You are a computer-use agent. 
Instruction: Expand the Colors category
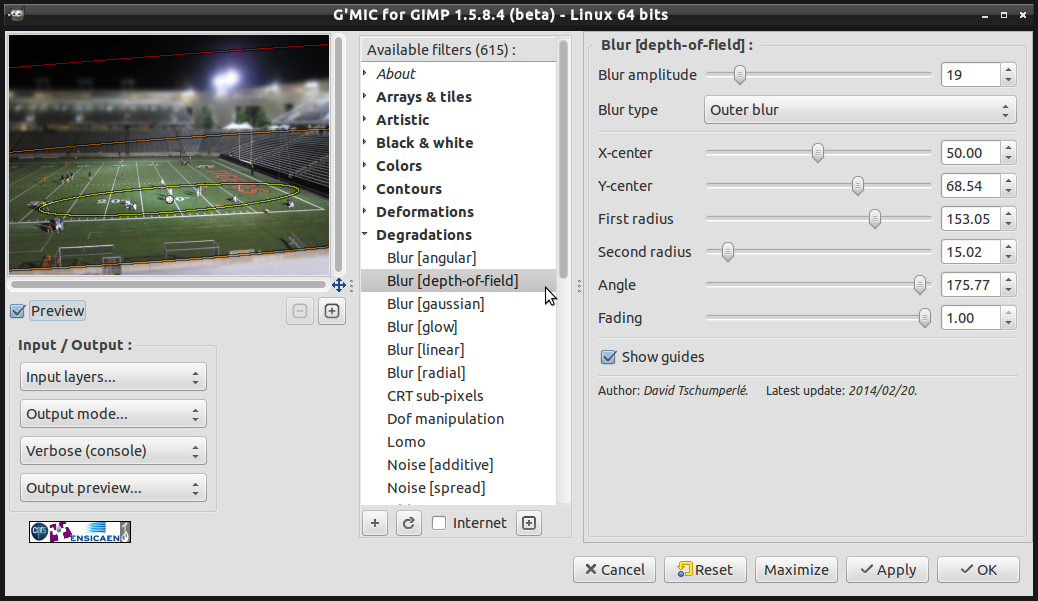pos(365,165)
